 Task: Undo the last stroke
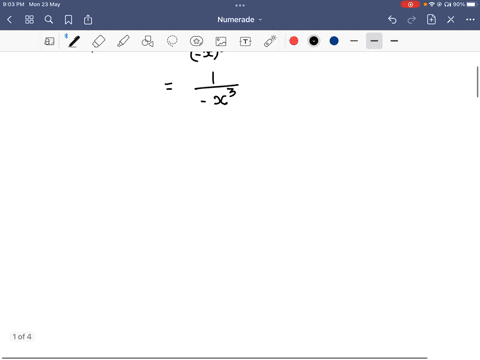tap(392, 20)
